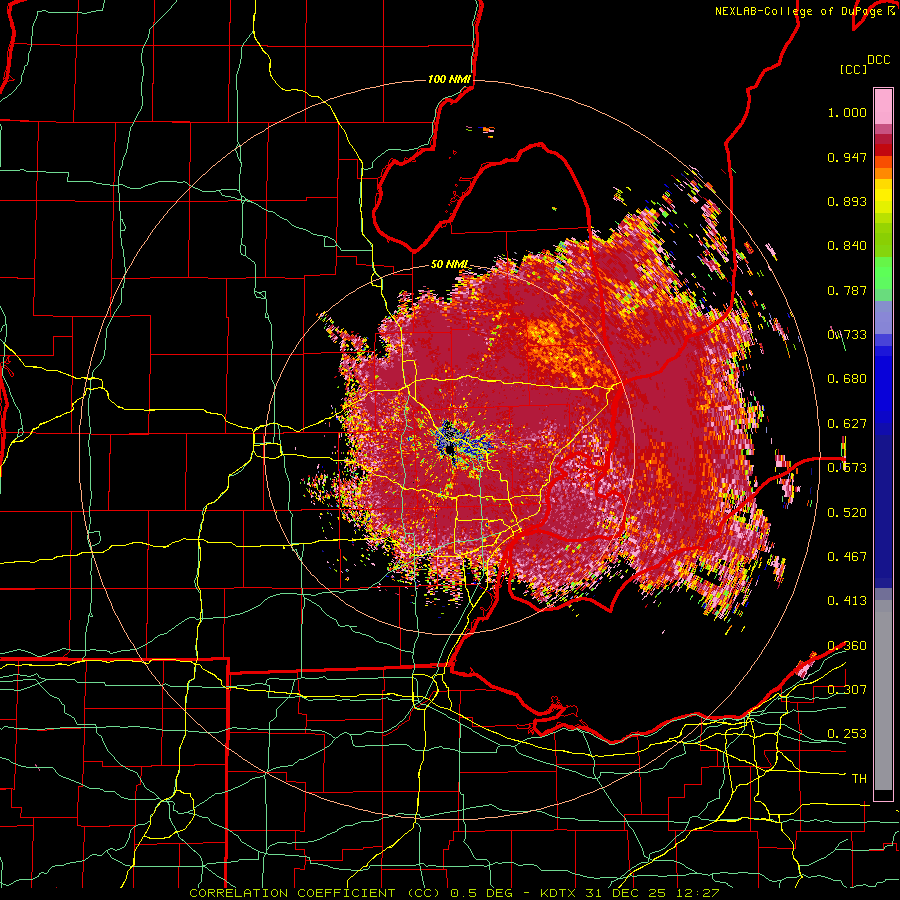Click the 0.627 legend value

click(x=847, y=424)
